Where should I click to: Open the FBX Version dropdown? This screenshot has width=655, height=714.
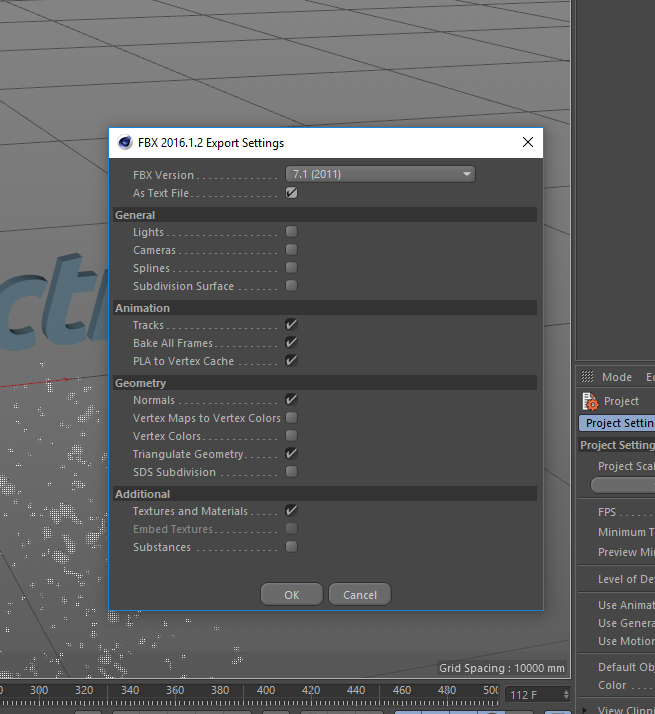point(380,174)
